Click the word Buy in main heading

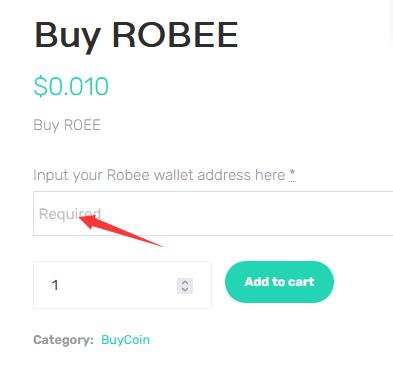[68, 36]
